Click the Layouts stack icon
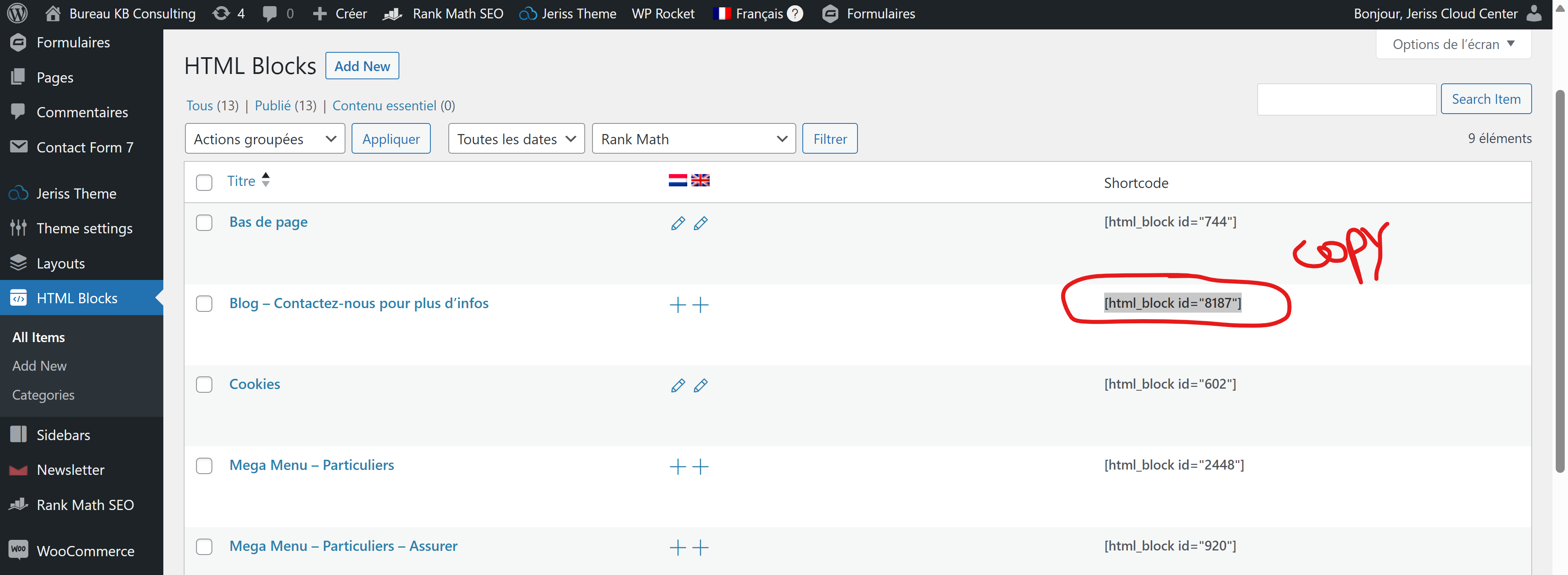The image size is (1568, 575). (x=18, y=262)
